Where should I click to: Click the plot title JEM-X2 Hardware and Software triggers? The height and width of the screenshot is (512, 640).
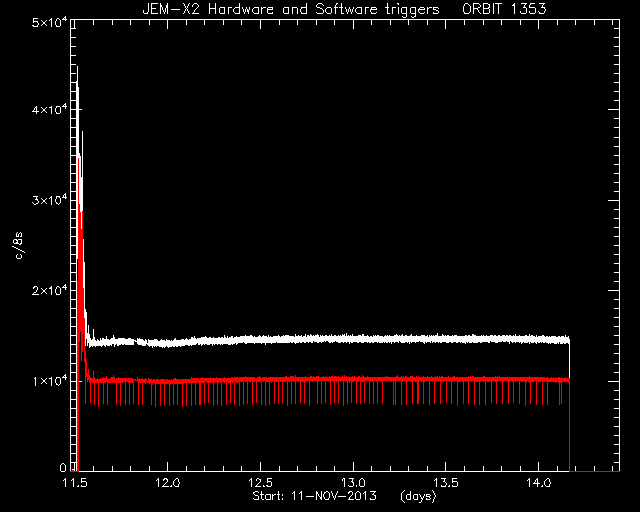coord(291,9)
